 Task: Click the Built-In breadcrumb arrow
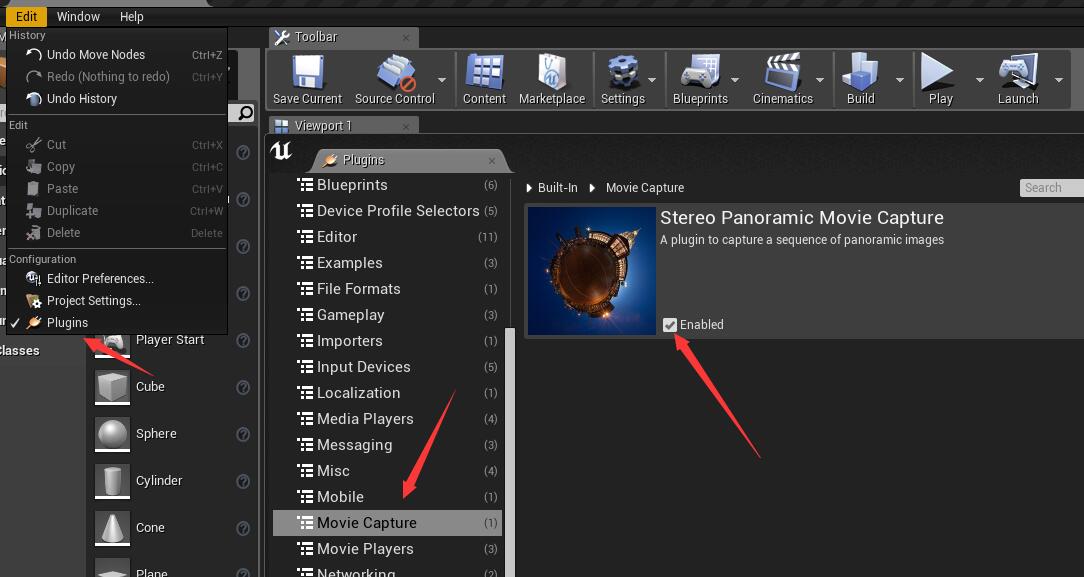click(x=530, y=188)
